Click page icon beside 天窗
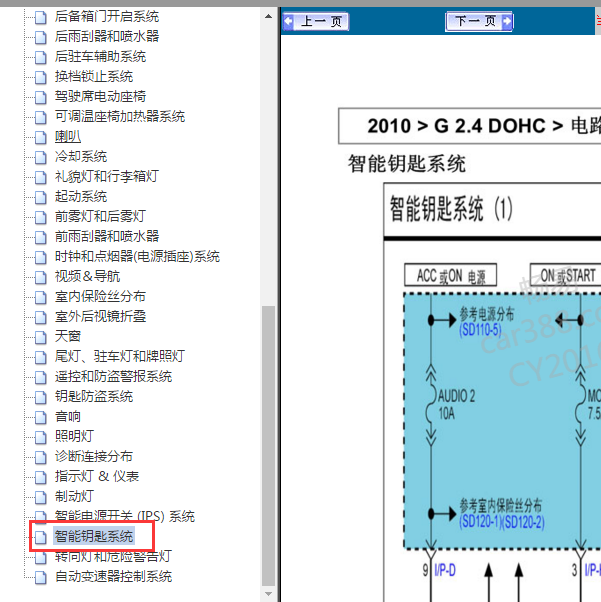Screen dimensions: 601x602 point(41,337)
